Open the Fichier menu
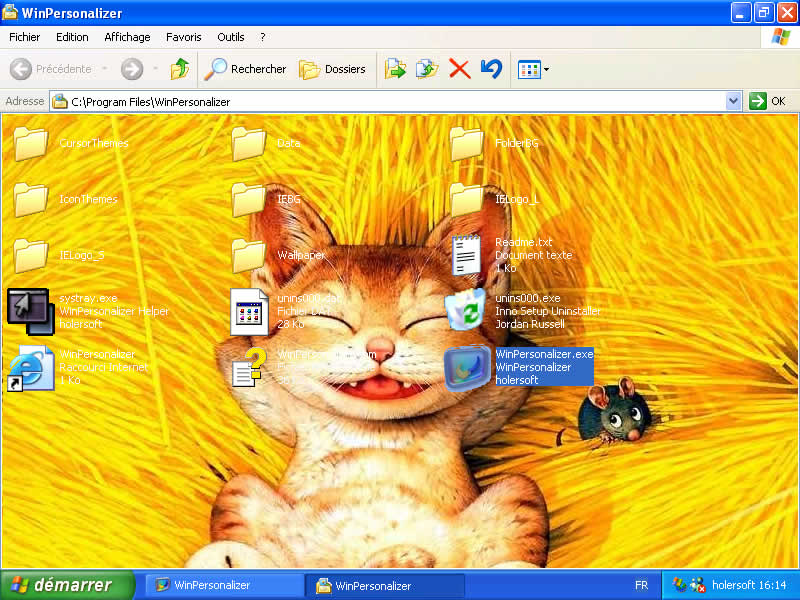The width and height of the screenshot is (800, 600). [24, 37]
